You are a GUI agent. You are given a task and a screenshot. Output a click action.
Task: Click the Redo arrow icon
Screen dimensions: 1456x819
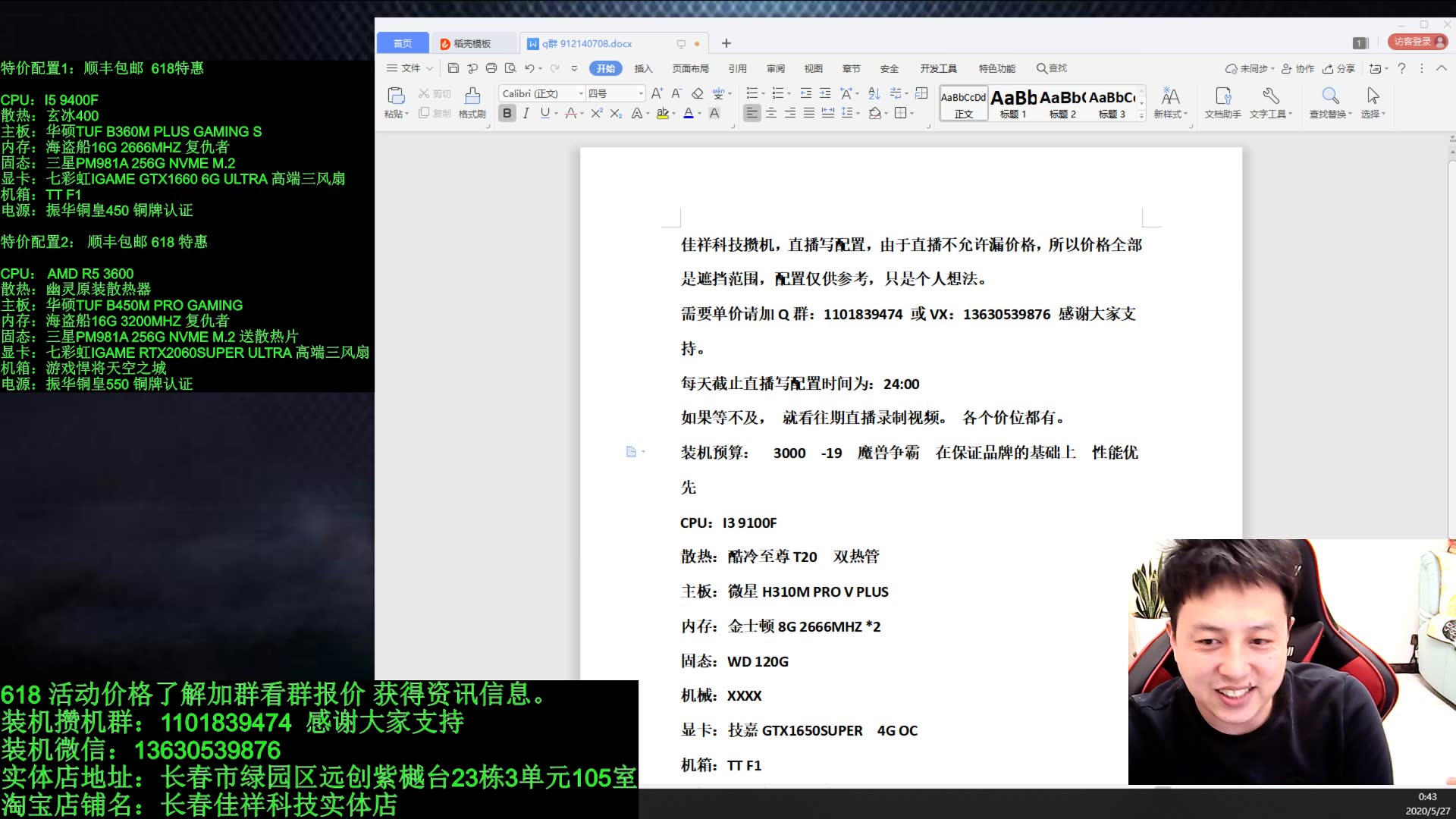(x=555, y=68)
